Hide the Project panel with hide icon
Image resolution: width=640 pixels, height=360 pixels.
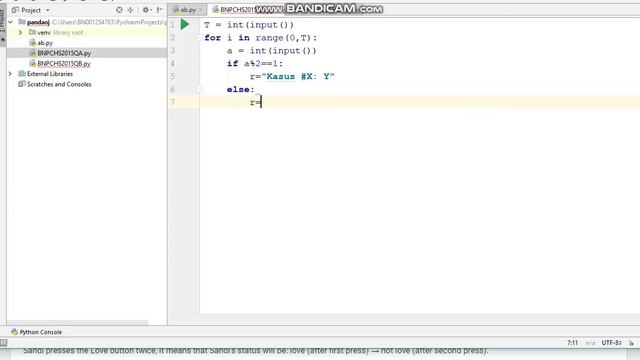pyautogui.click(x=160, y=10)
